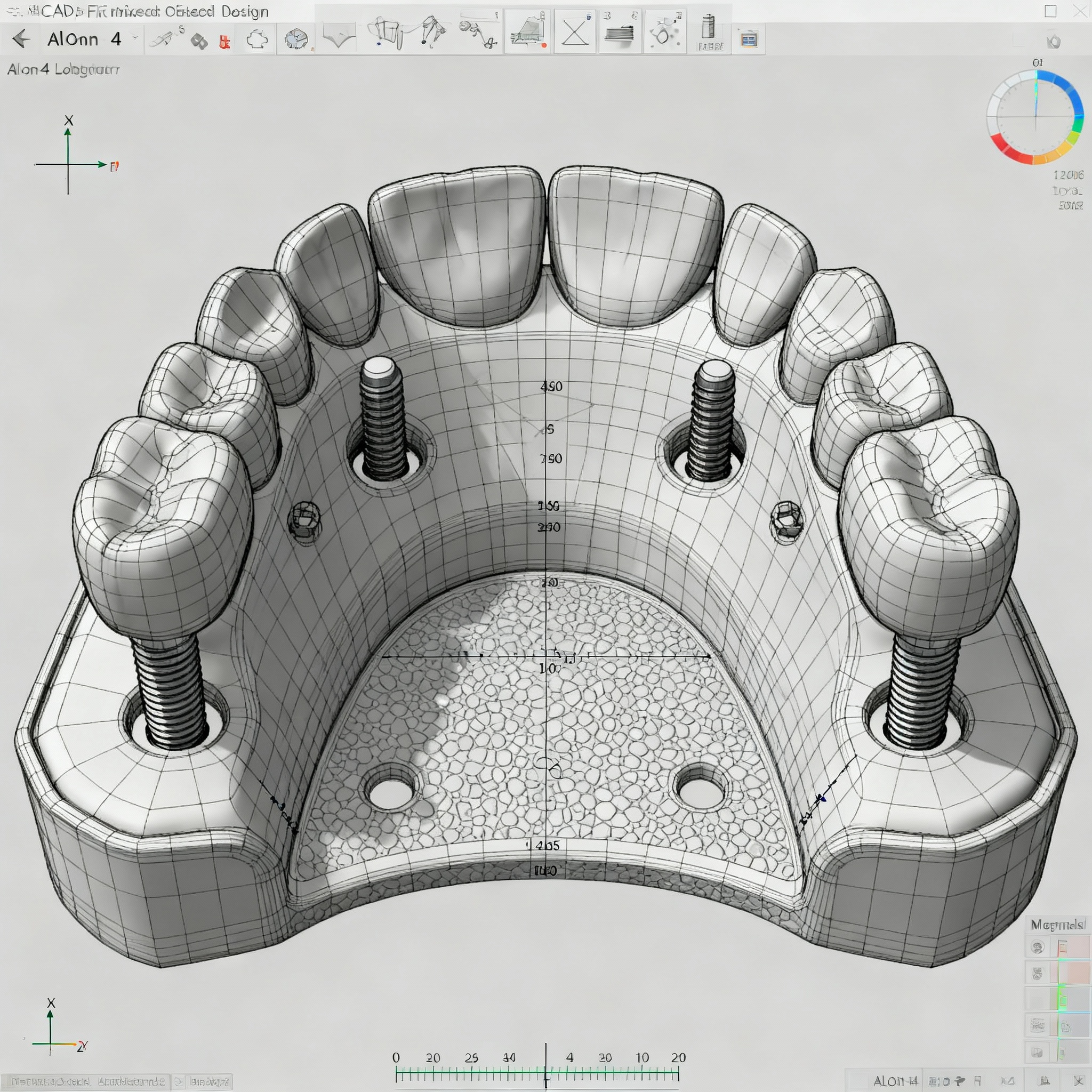The width and height of the screenshot is (1092, 1092).
Task: Select the stacked layers toolbar icon
Action: pos(619,34)
